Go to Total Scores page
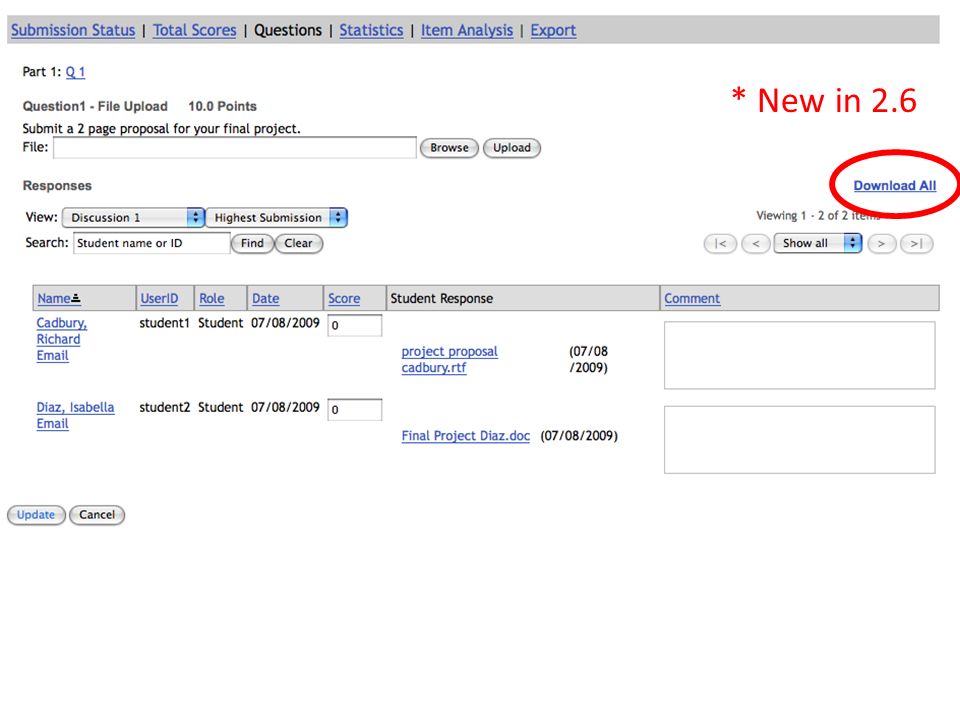 tap(194, 30)
